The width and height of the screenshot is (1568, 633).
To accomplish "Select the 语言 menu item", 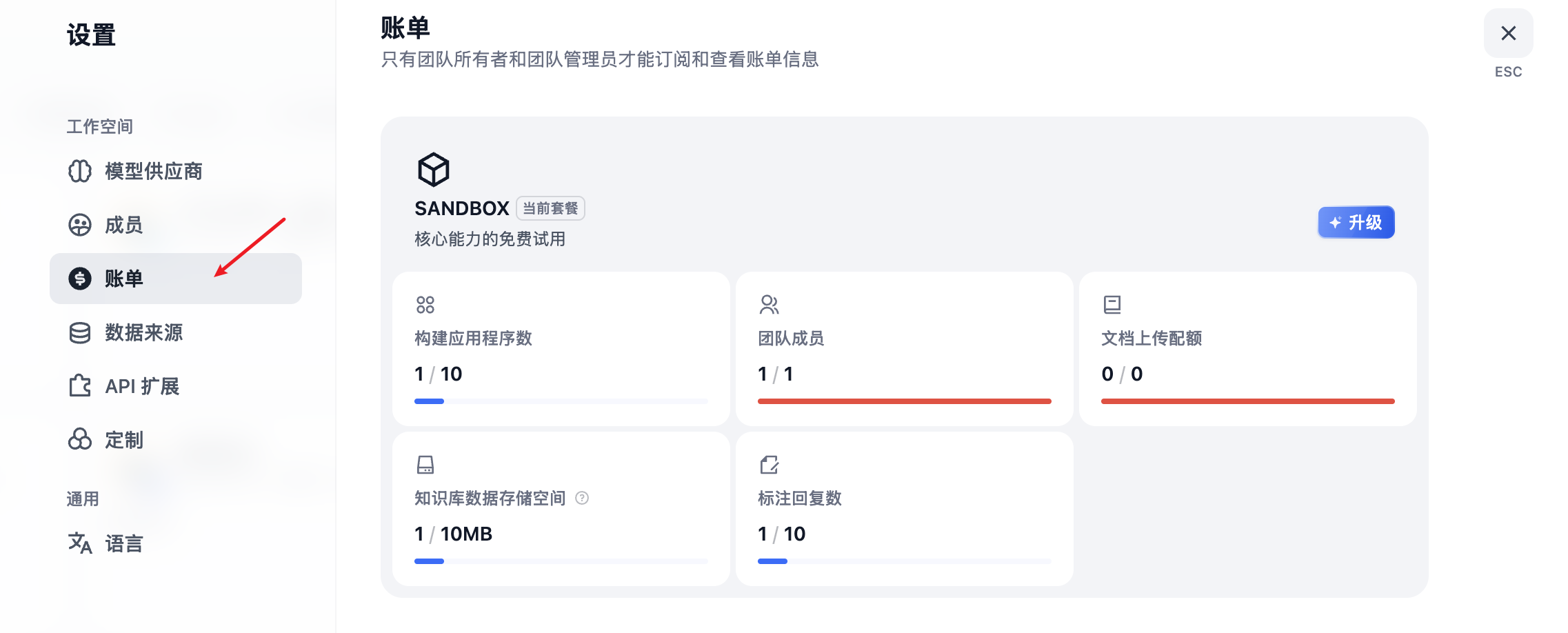I will (124, 543).
